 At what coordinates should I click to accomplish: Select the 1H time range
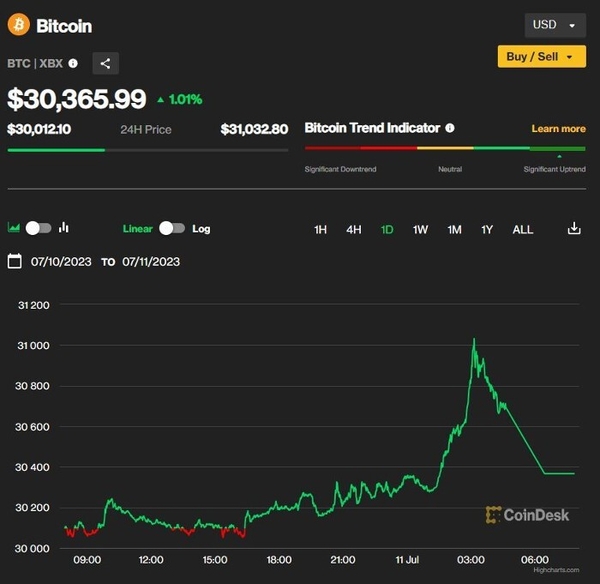pos(320,230)
